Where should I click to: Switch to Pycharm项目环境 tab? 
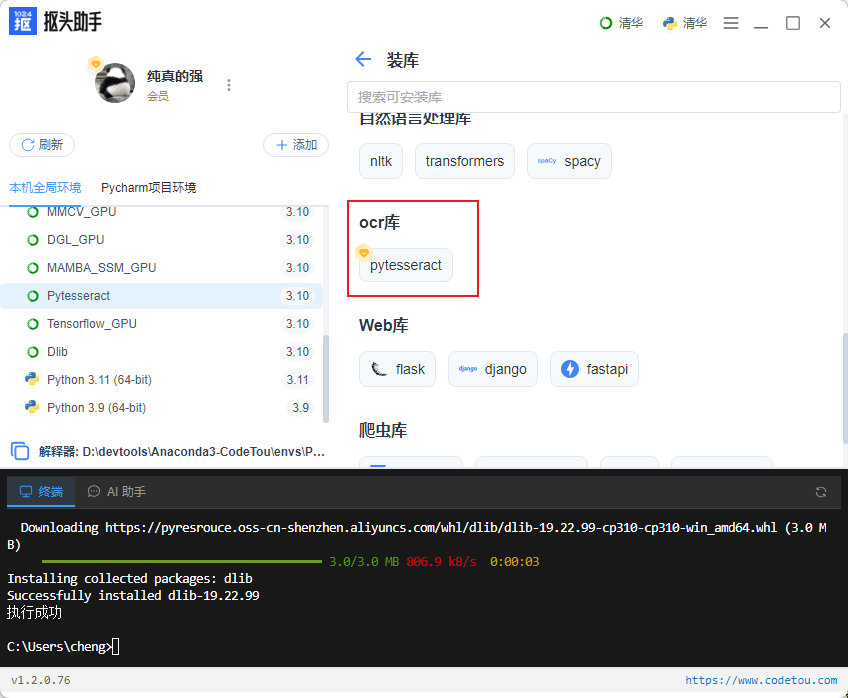pos(149,188)
